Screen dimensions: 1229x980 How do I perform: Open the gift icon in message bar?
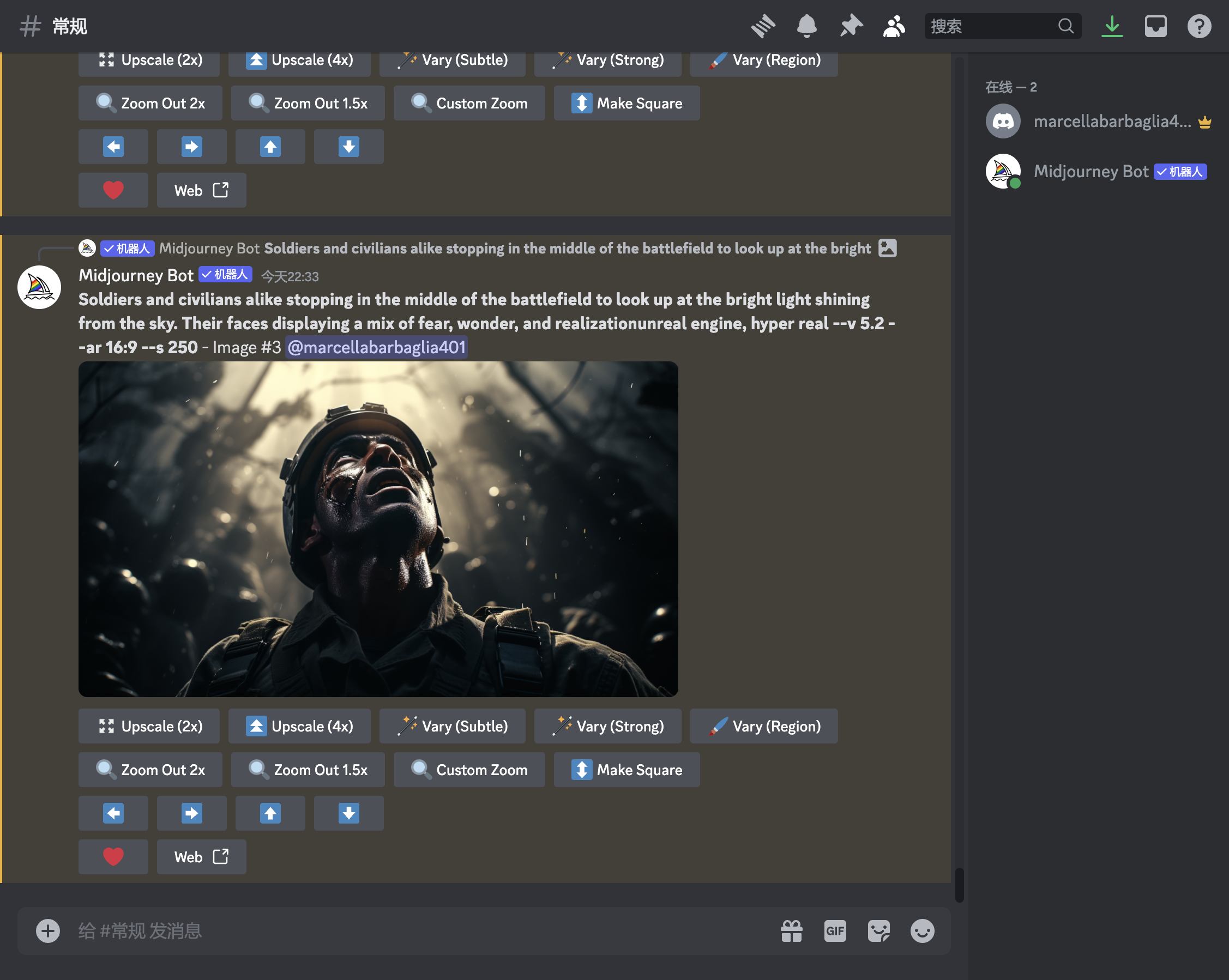(791, 931)
